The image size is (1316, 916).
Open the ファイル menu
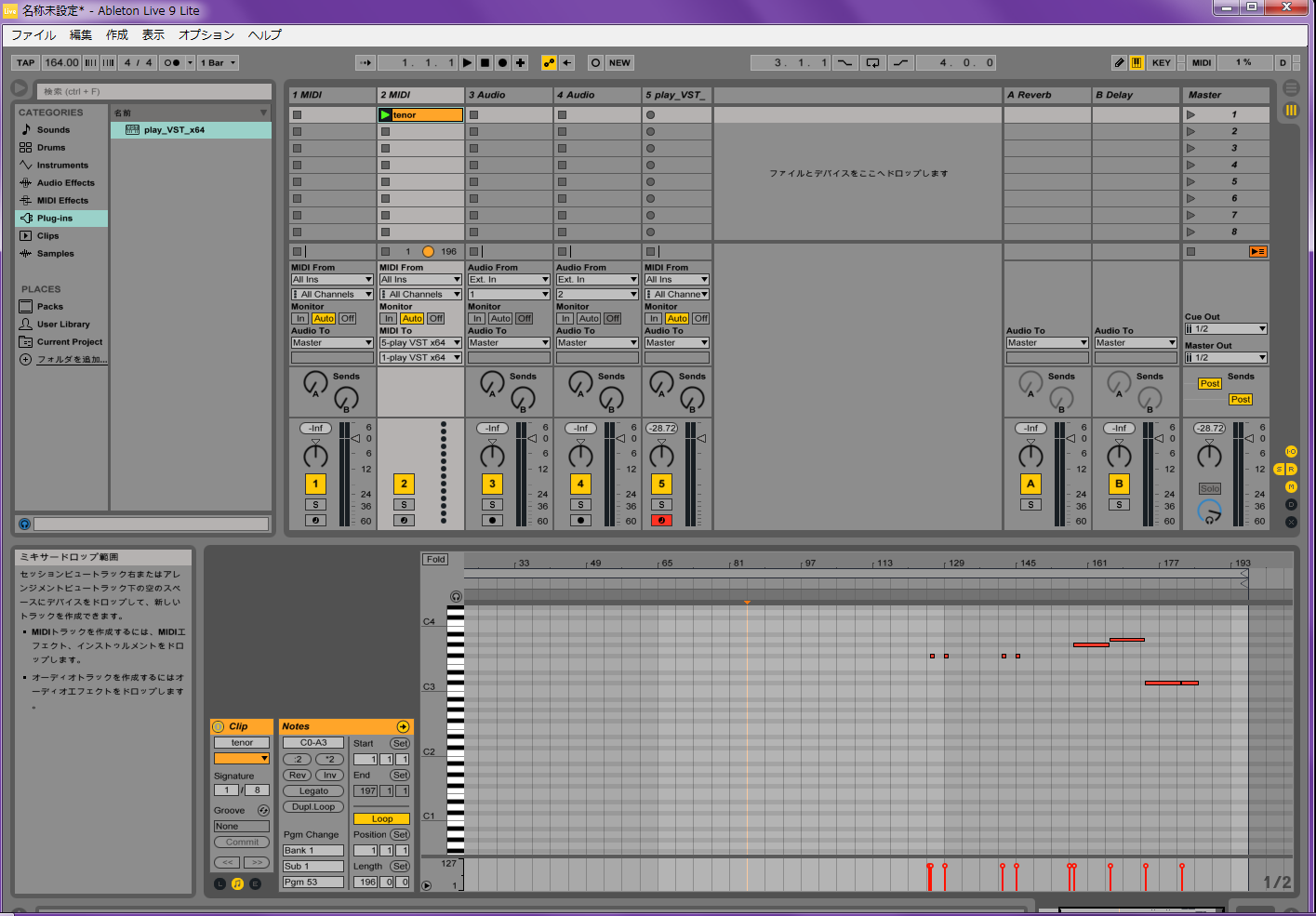pyautogui.click(x=33, y=35)
